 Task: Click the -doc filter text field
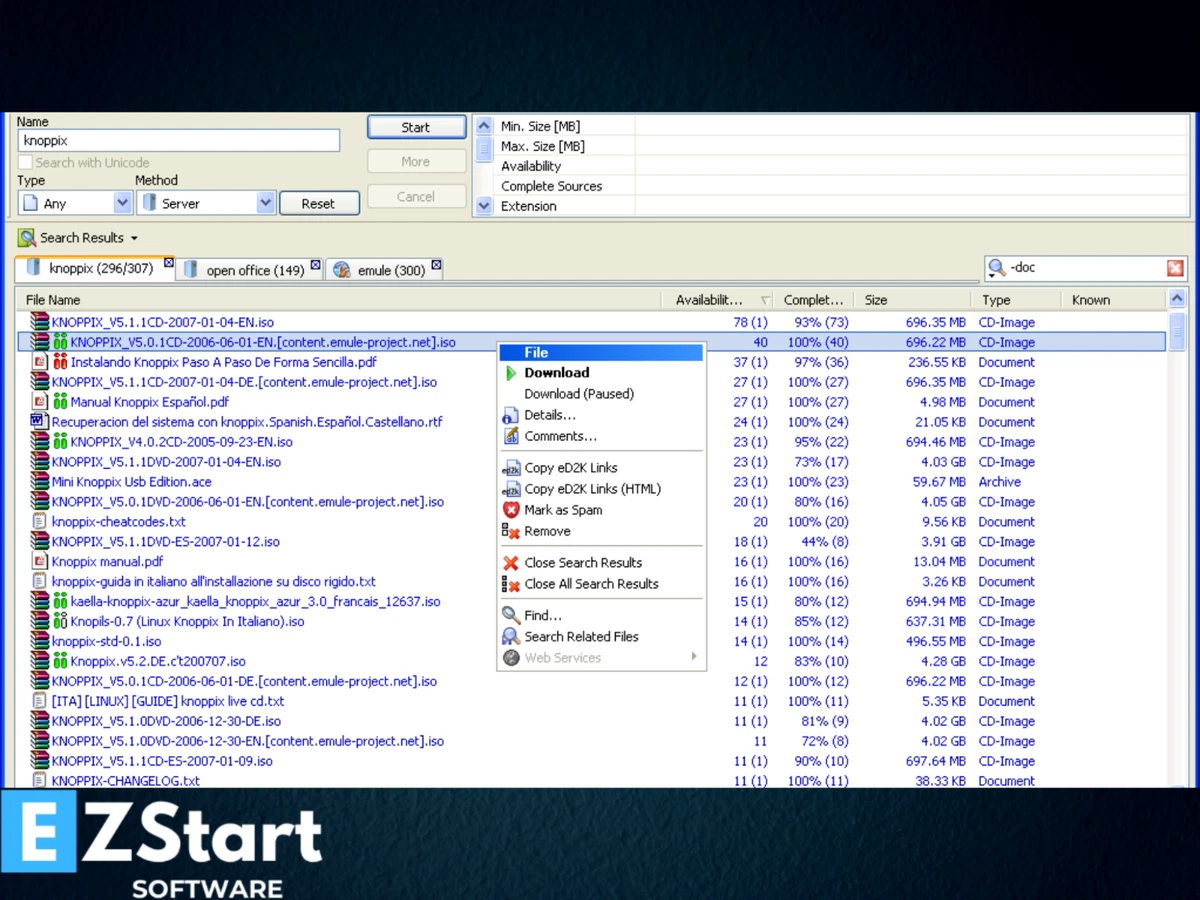(x=1086, y=268)
